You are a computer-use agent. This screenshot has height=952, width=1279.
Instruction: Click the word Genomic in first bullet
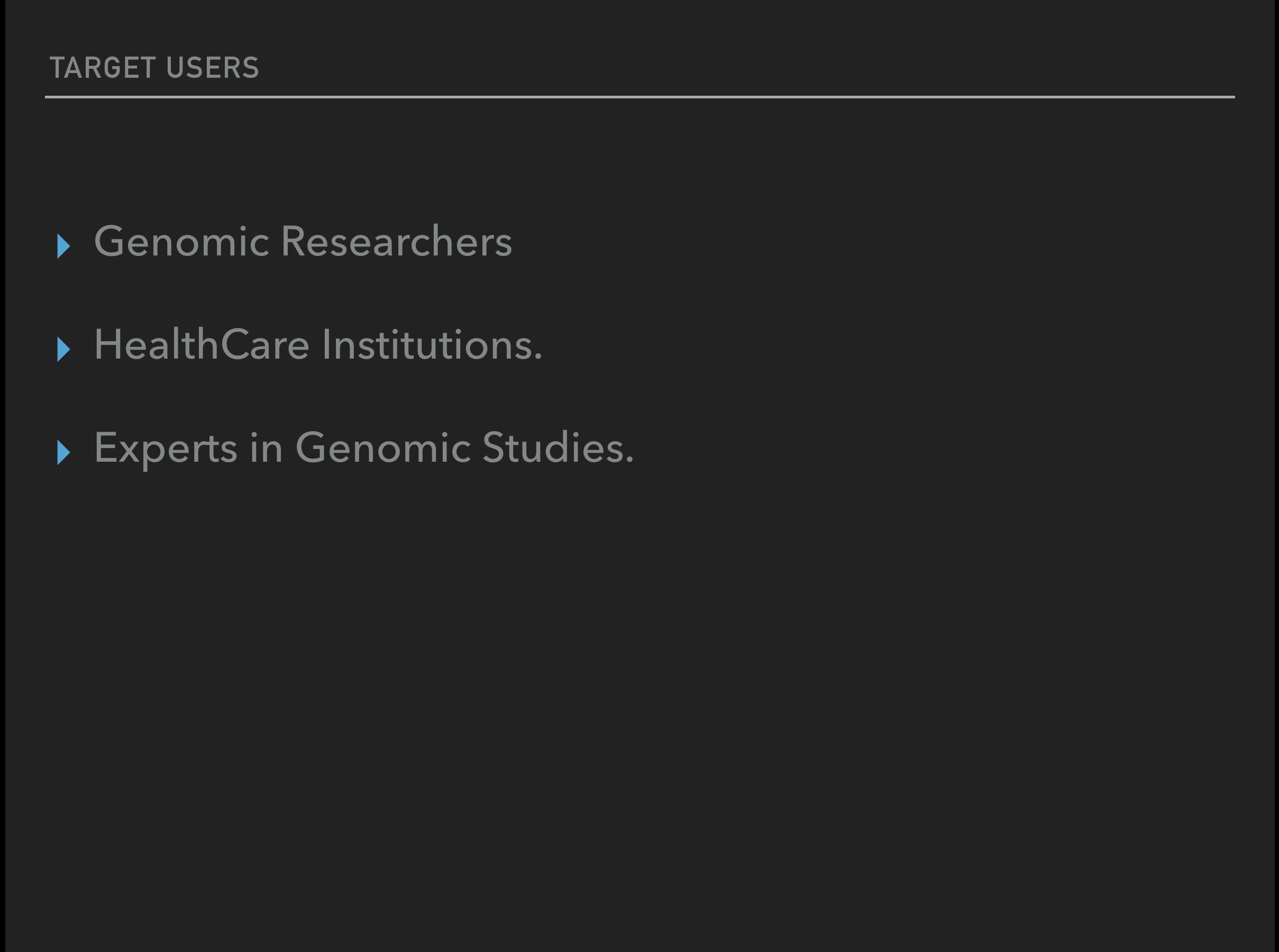[181, 242]
